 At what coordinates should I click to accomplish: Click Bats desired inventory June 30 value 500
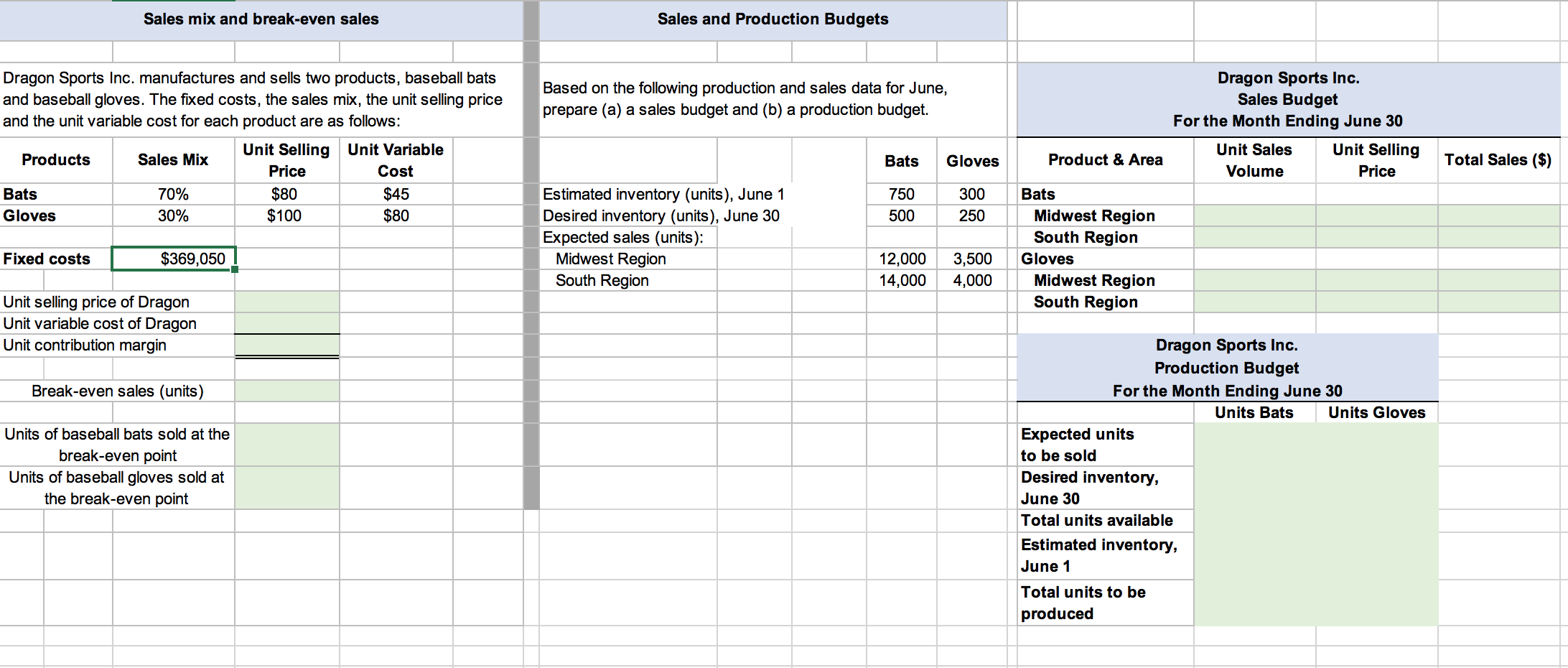[902, 215]
